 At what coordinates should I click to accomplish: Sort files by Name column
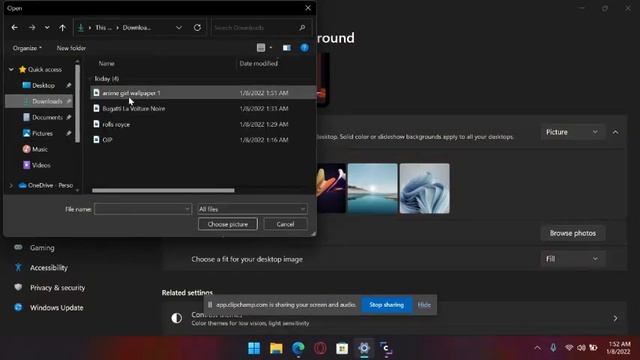106,63
